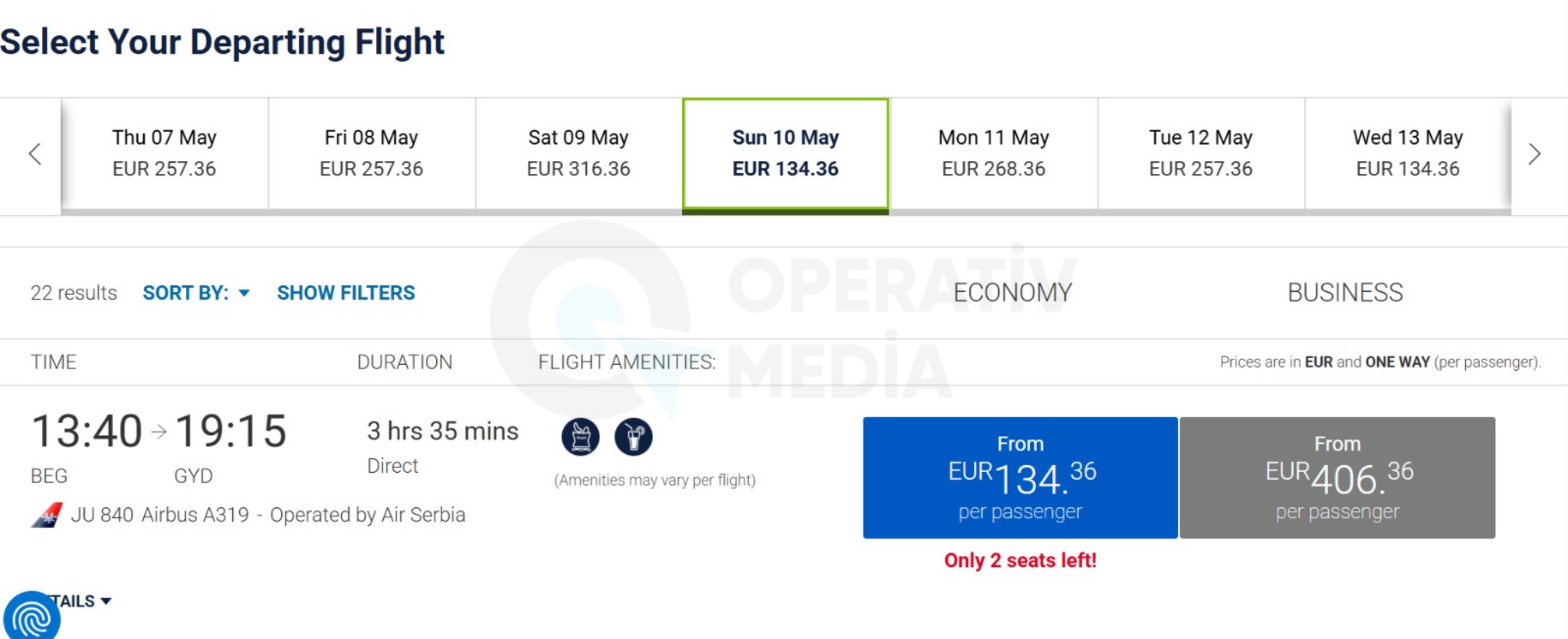The image size is (1568, 639).
Task: Click the Air Serbia airline logo
Action: pos(47,516)
